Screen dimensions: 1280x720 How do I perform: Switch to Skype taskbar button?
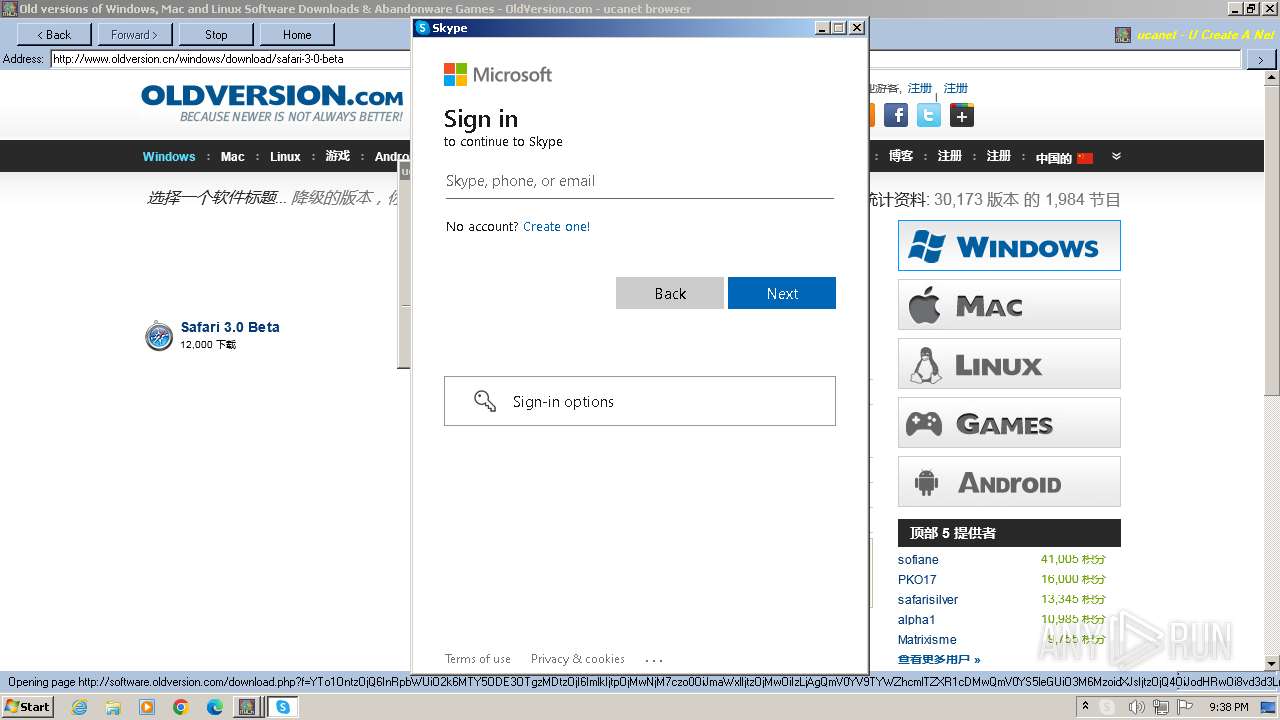[283, 707]
